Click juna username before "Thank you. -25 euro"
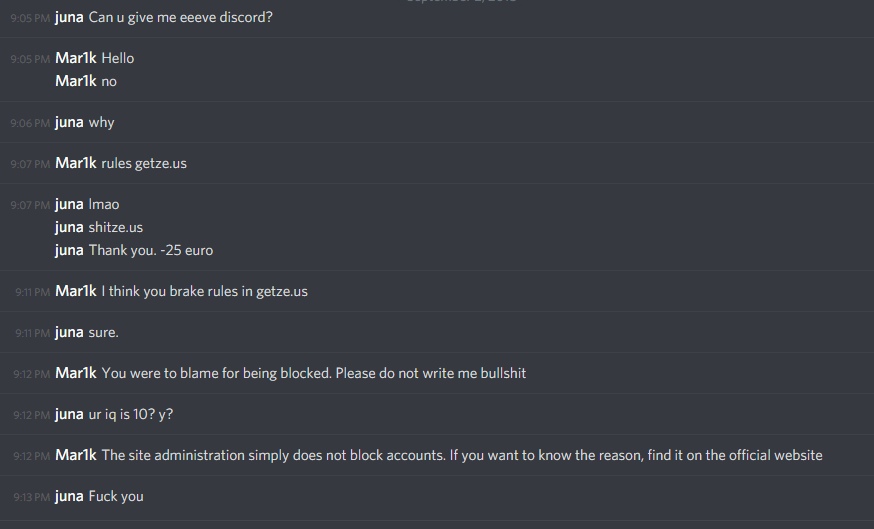The height and width of the screenshot is (529, 874). click(69, 250)
